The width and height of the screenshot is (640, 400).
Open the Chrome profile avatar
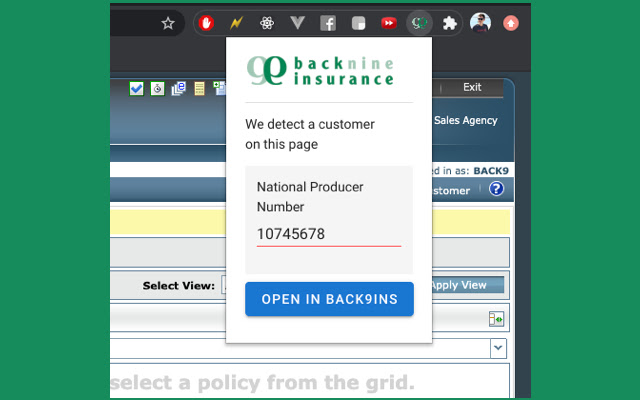pyautogui.click(x=480, y=23)
